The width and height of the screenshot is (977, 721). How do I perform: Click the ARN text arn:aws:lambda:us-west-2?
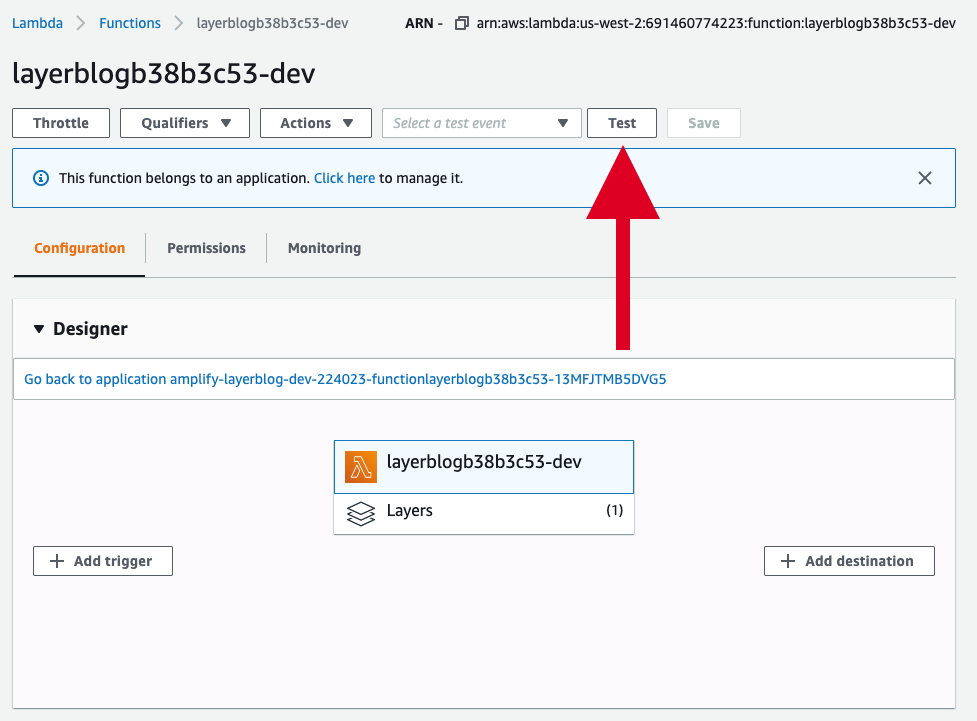click(x=716, y=23)
